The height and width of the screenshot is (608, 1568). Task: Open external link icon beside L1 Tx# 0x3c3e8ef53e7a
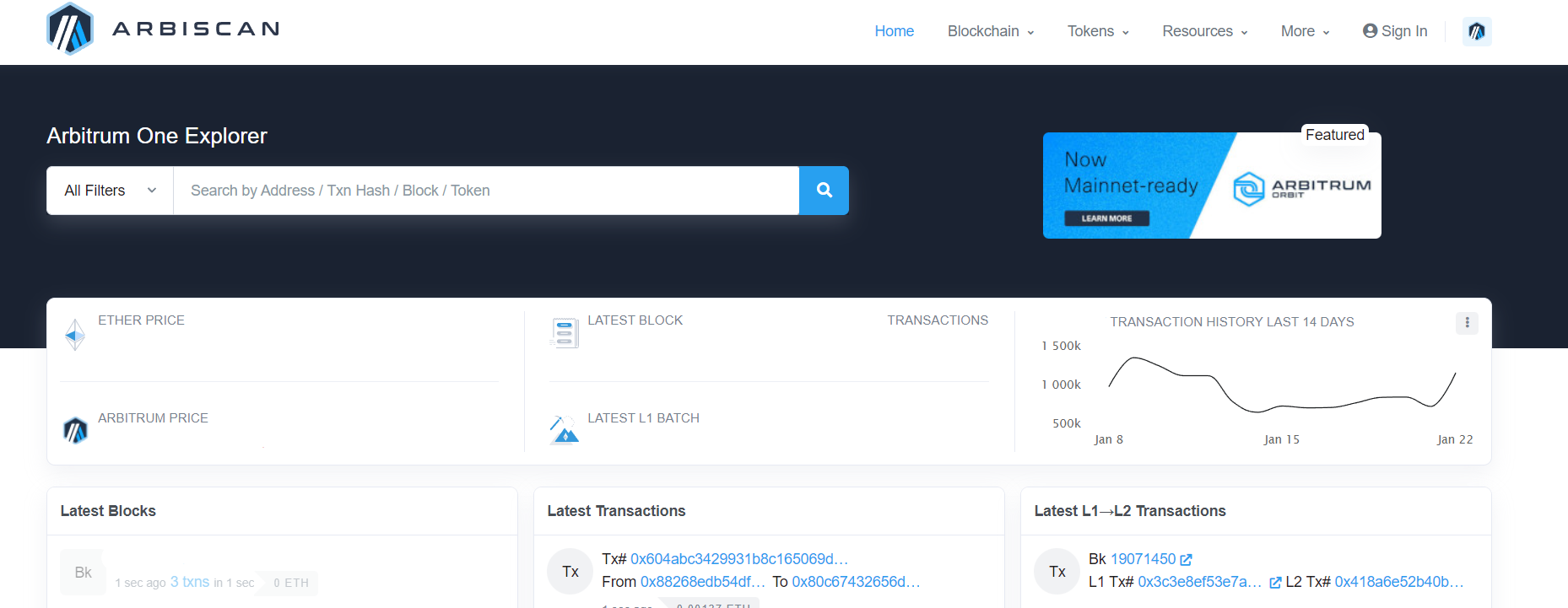pos(1275,583)
